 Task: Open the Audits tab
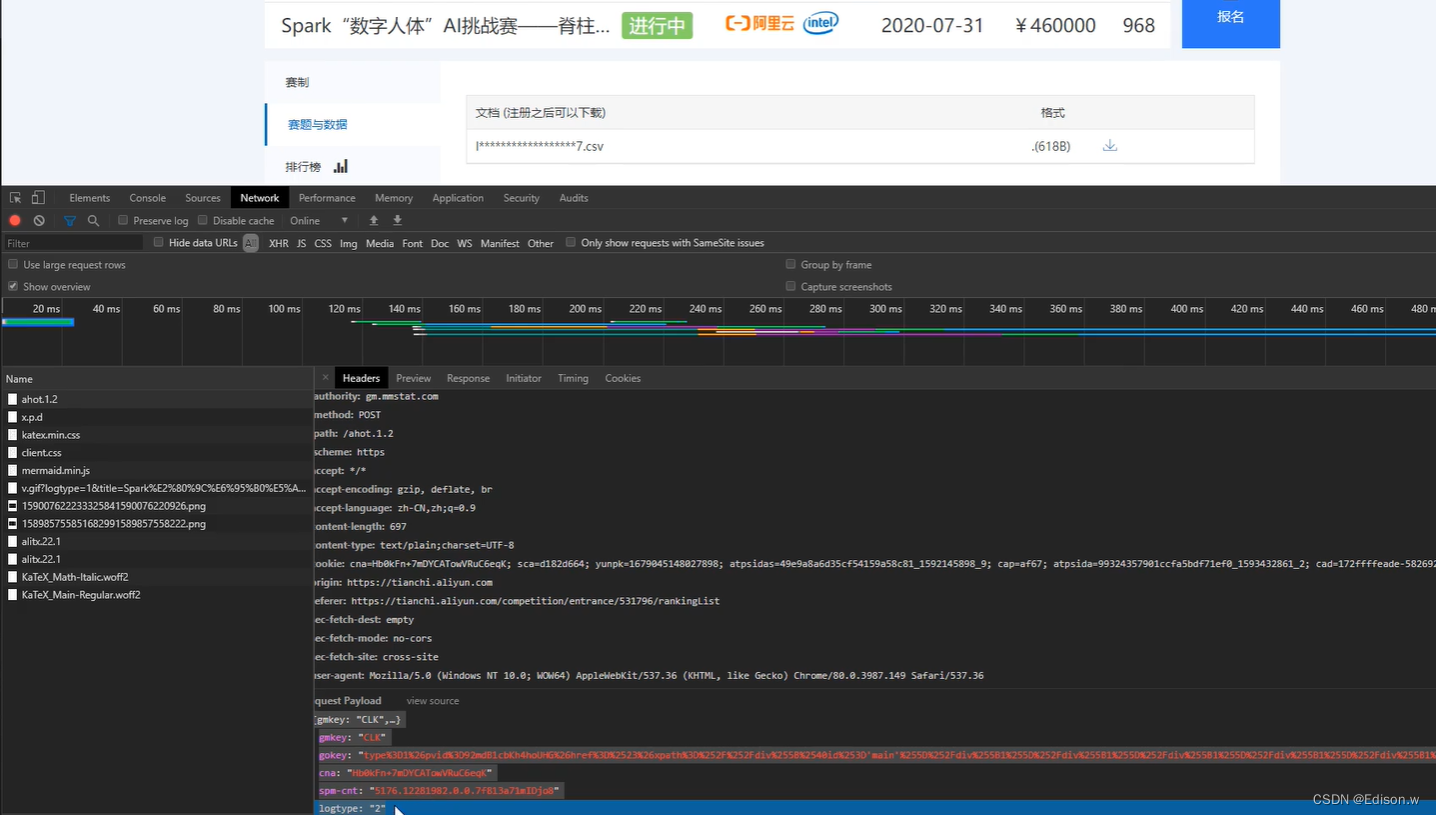pyautogui.click(x=574, y=198)
